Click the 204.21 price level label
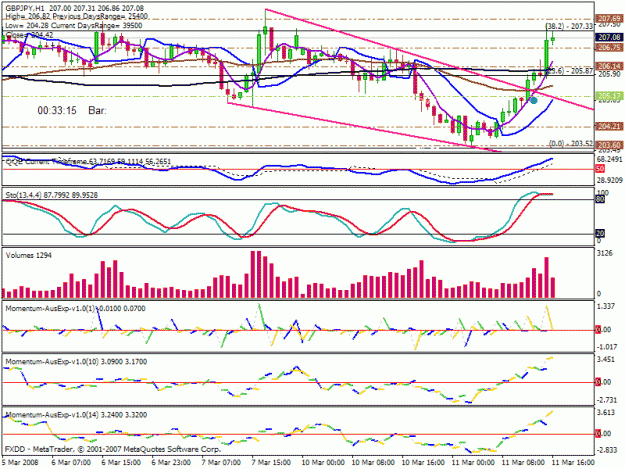Screen dimensions: 625x469 [609, 126]
